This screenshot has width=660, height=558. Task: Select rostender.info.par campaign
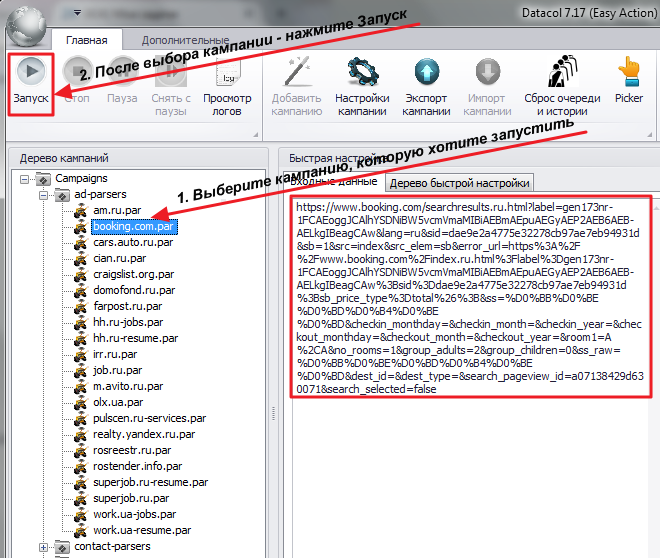(138, 466)
